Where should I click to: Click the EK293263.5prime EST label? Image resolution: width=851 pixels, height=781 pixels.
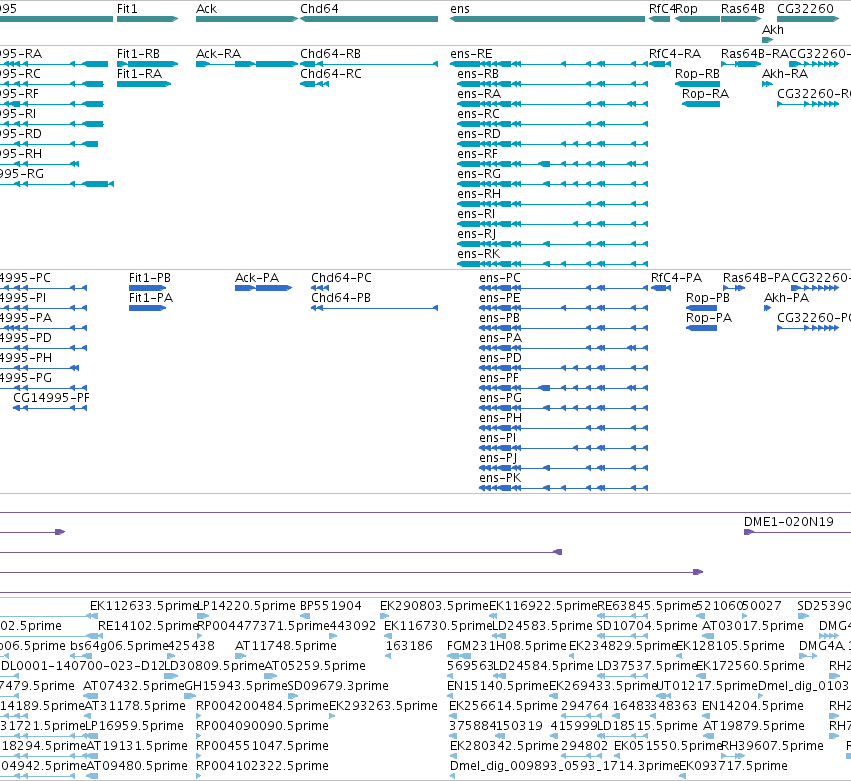(383, 706)
